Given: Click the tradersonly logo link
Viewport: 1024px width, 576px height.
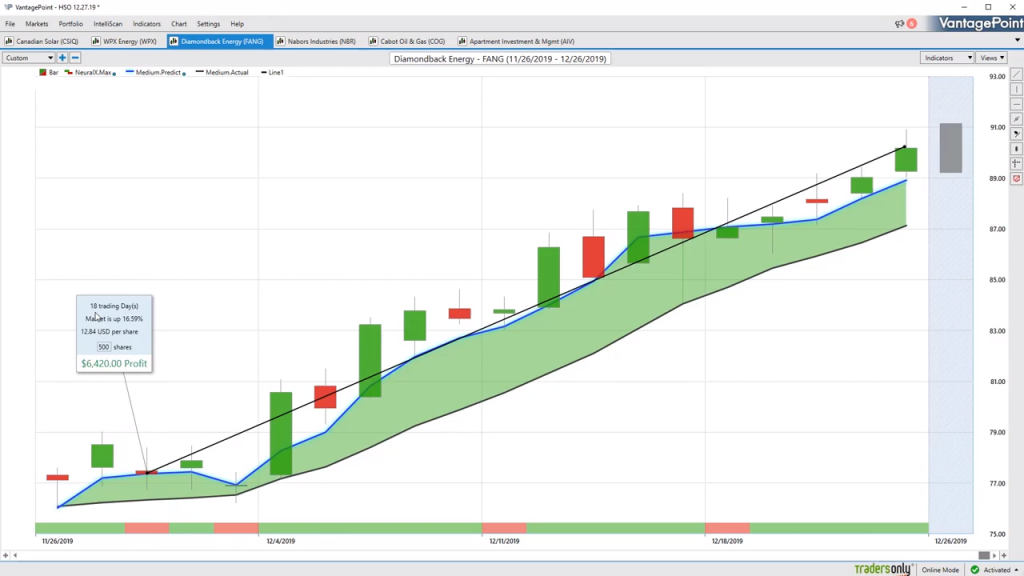Looking at the screenshot, I should click(x=882, y=569).
